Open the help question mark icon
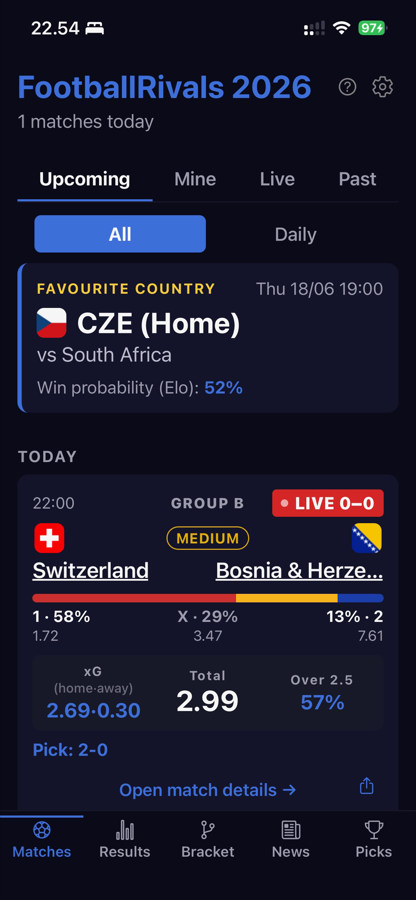 (347, 87)
